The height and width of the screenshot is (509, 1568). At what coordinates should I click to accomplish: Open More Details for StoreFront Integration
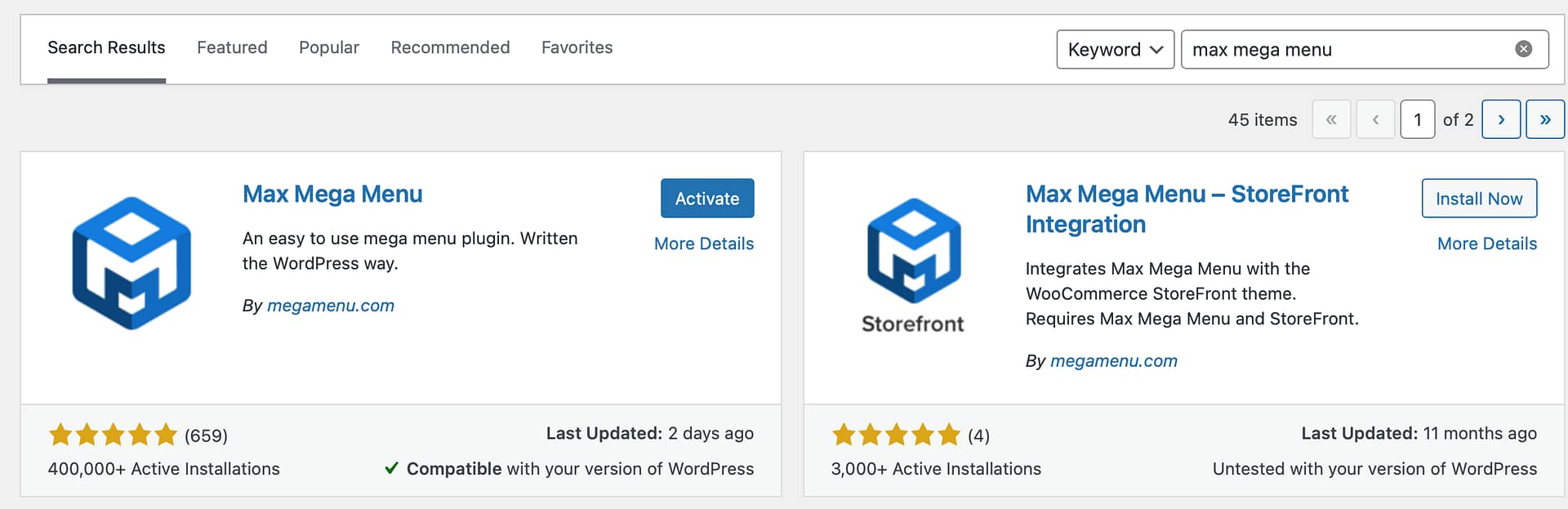tap(1486, 243)
